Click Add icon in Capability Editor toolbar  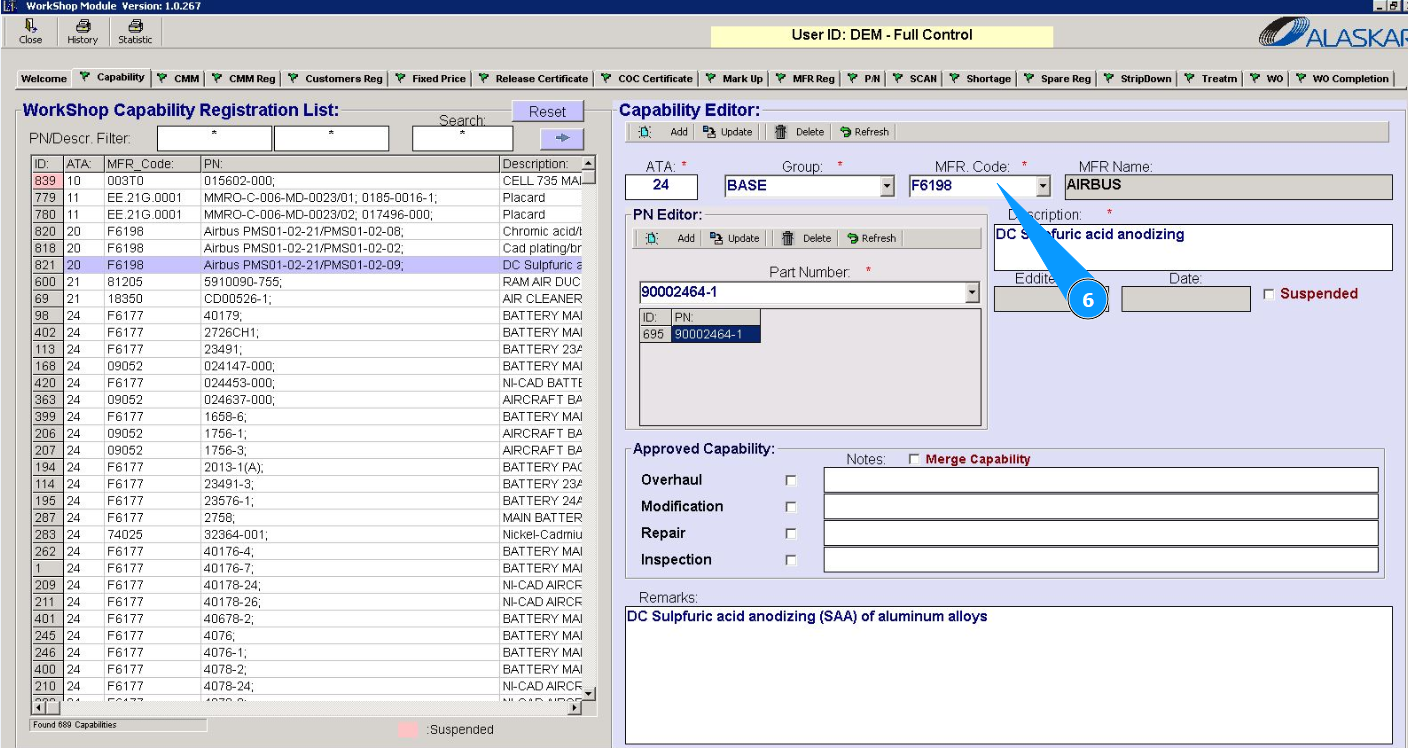(x=646, y=132)
